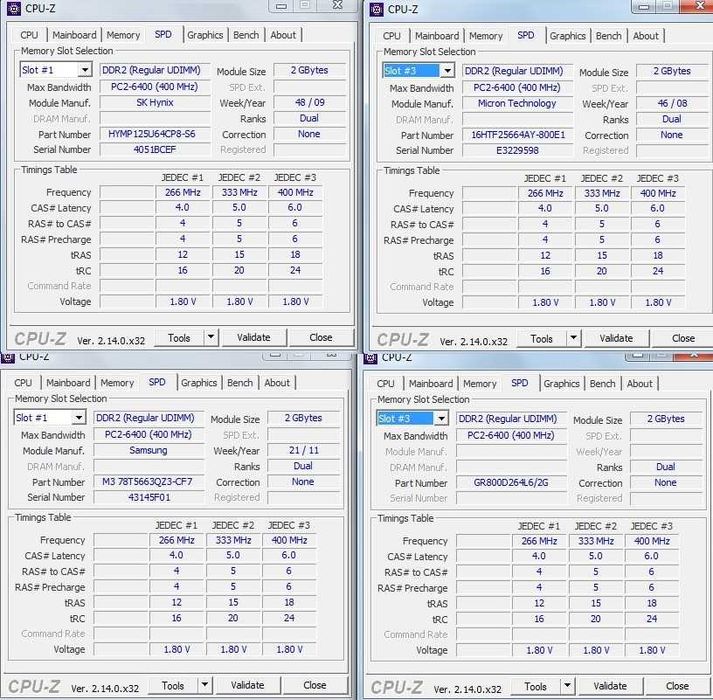Click the Week/Year value 46 / 08
713x700 pixels.
(672, 104)
